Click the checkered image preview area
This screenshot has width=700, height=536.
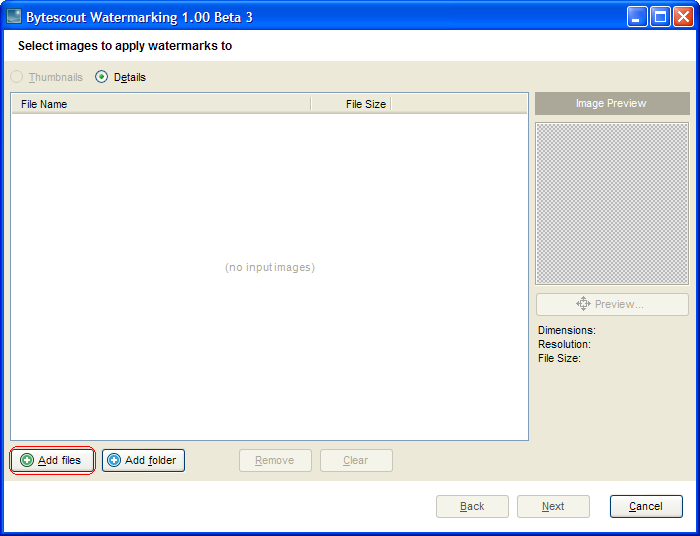(x=612, y=204)
